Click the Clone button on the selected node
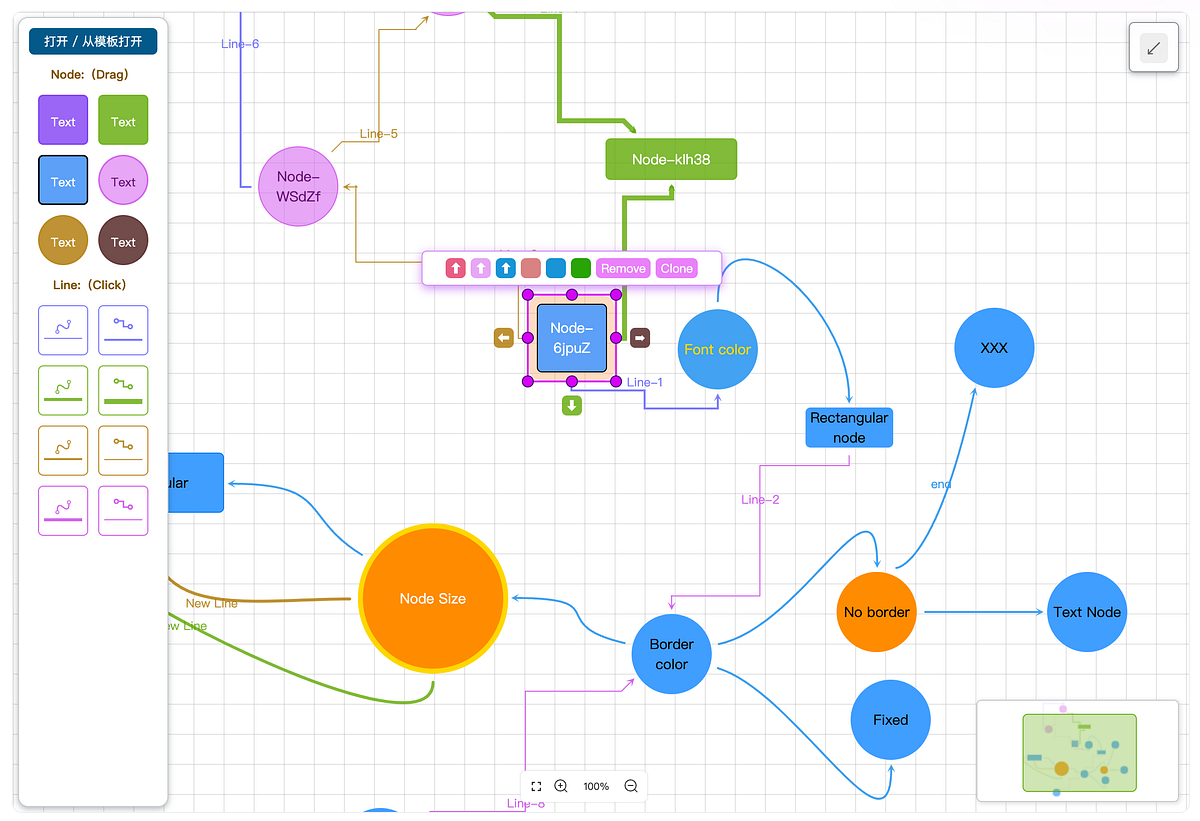This screenshot has width=1200, height=821. pos(677,268)
